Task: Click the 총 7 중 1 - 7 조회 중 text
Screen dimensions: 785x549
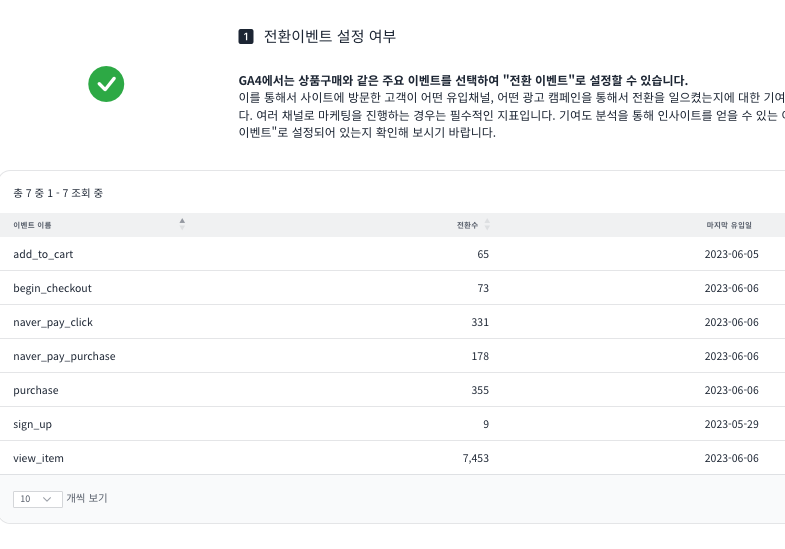Action: [x=58, y=193]
